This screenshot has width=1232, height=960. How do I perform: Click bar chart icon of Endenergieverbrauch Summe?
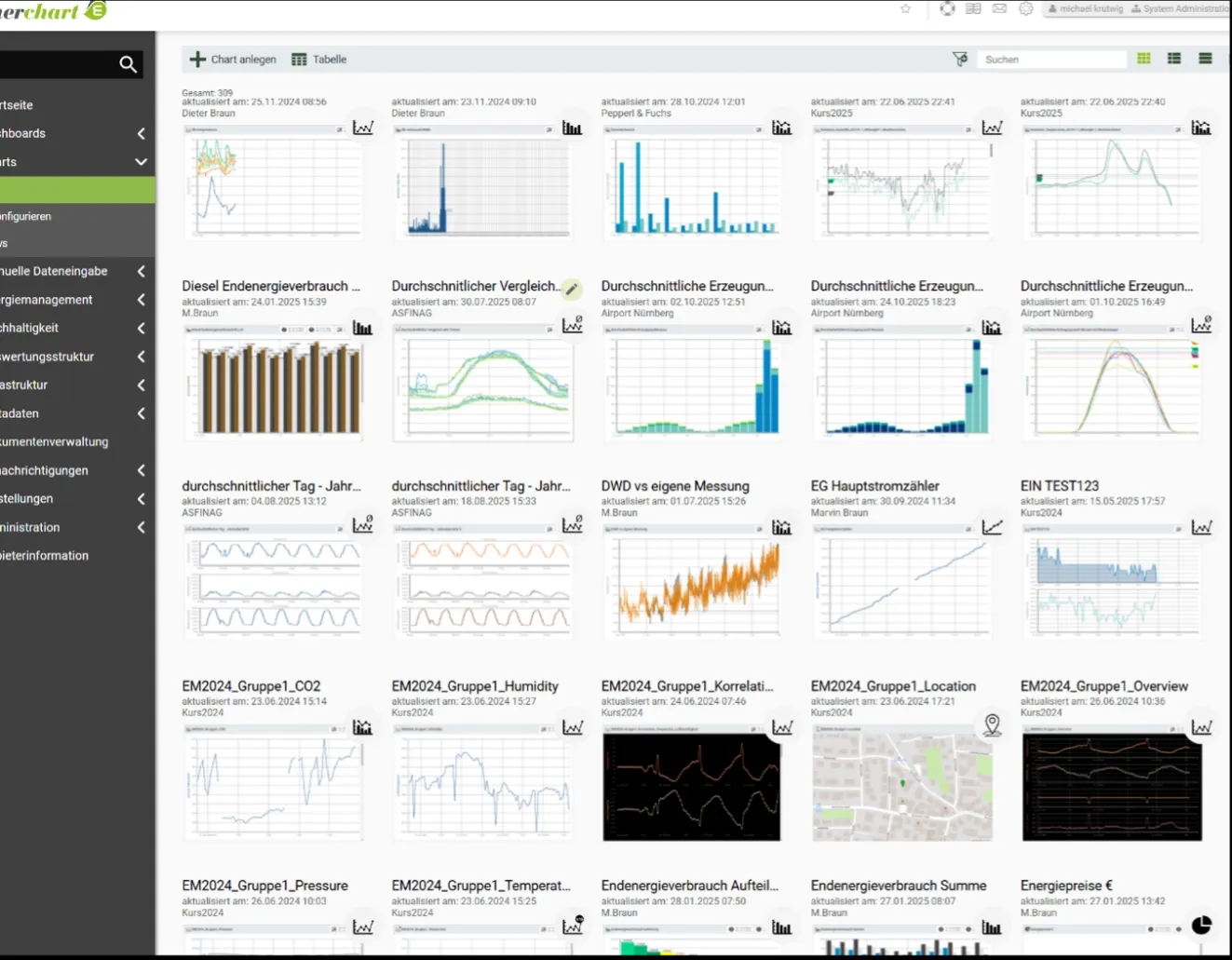[x=992, y=927]
